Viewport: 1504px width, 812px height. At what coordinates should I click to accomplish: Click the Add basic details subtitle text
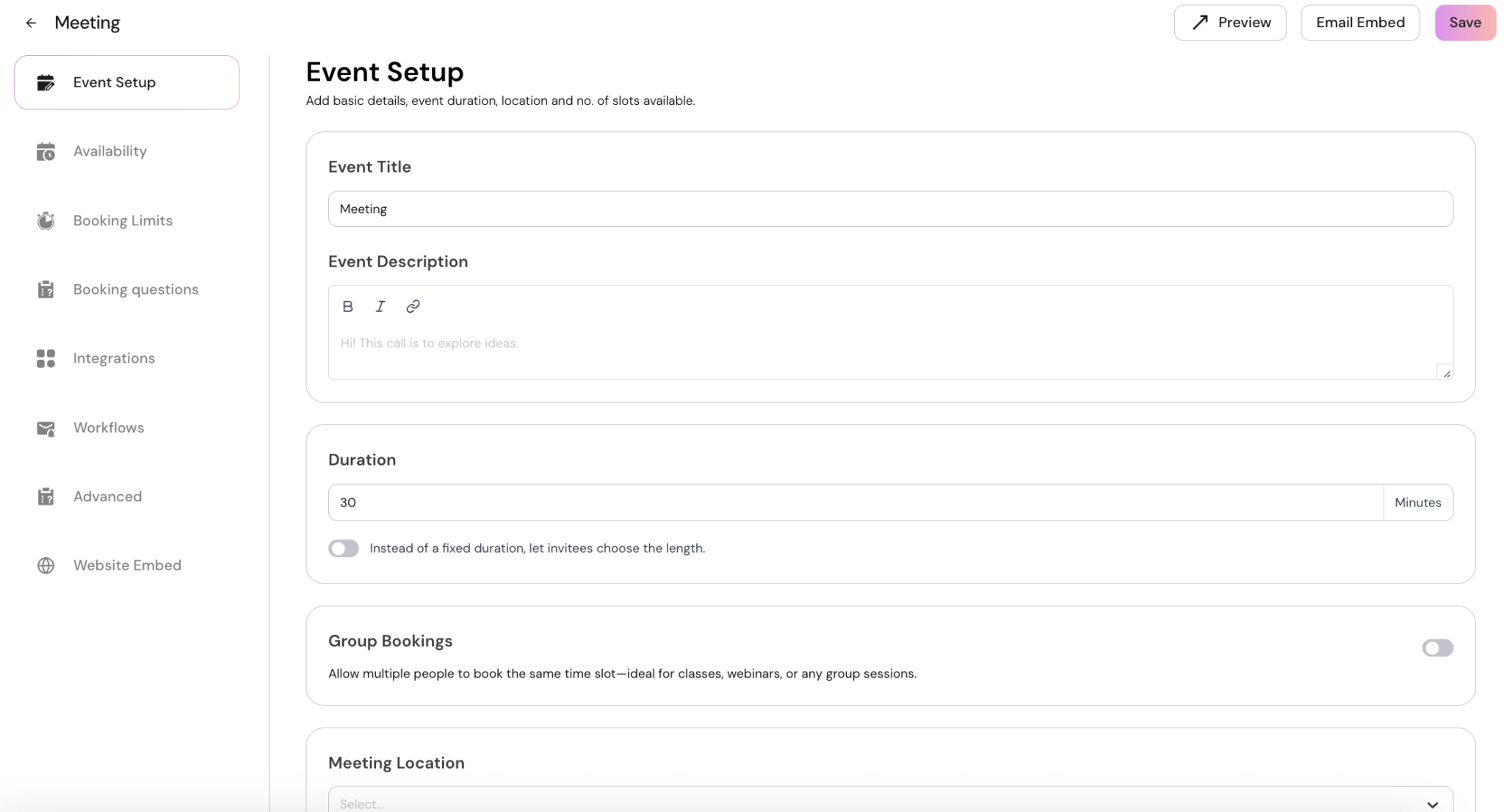(x=500, y=101)
